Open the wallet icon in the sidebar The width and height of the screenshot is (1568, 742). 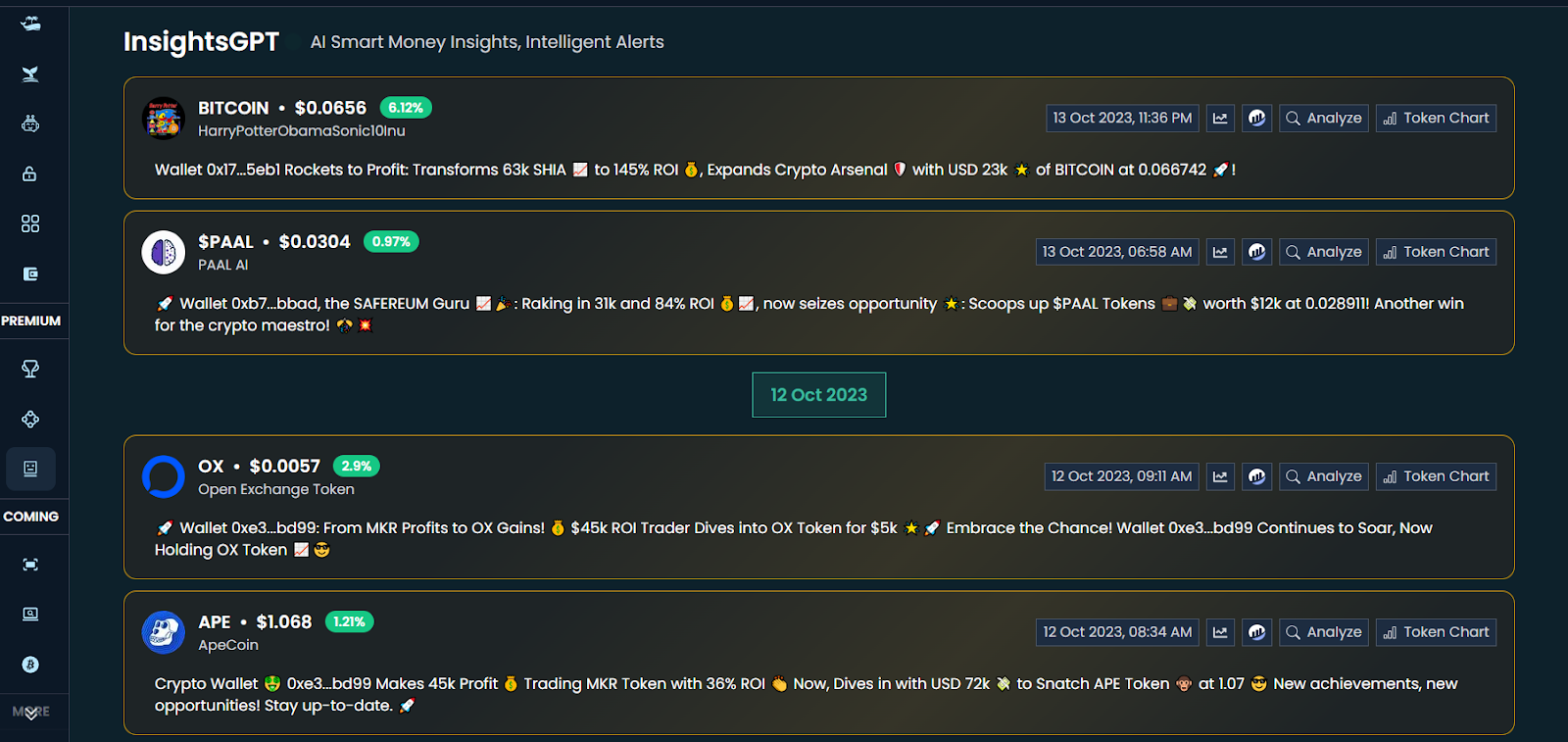pyautogui.click(x=30, y=273)
